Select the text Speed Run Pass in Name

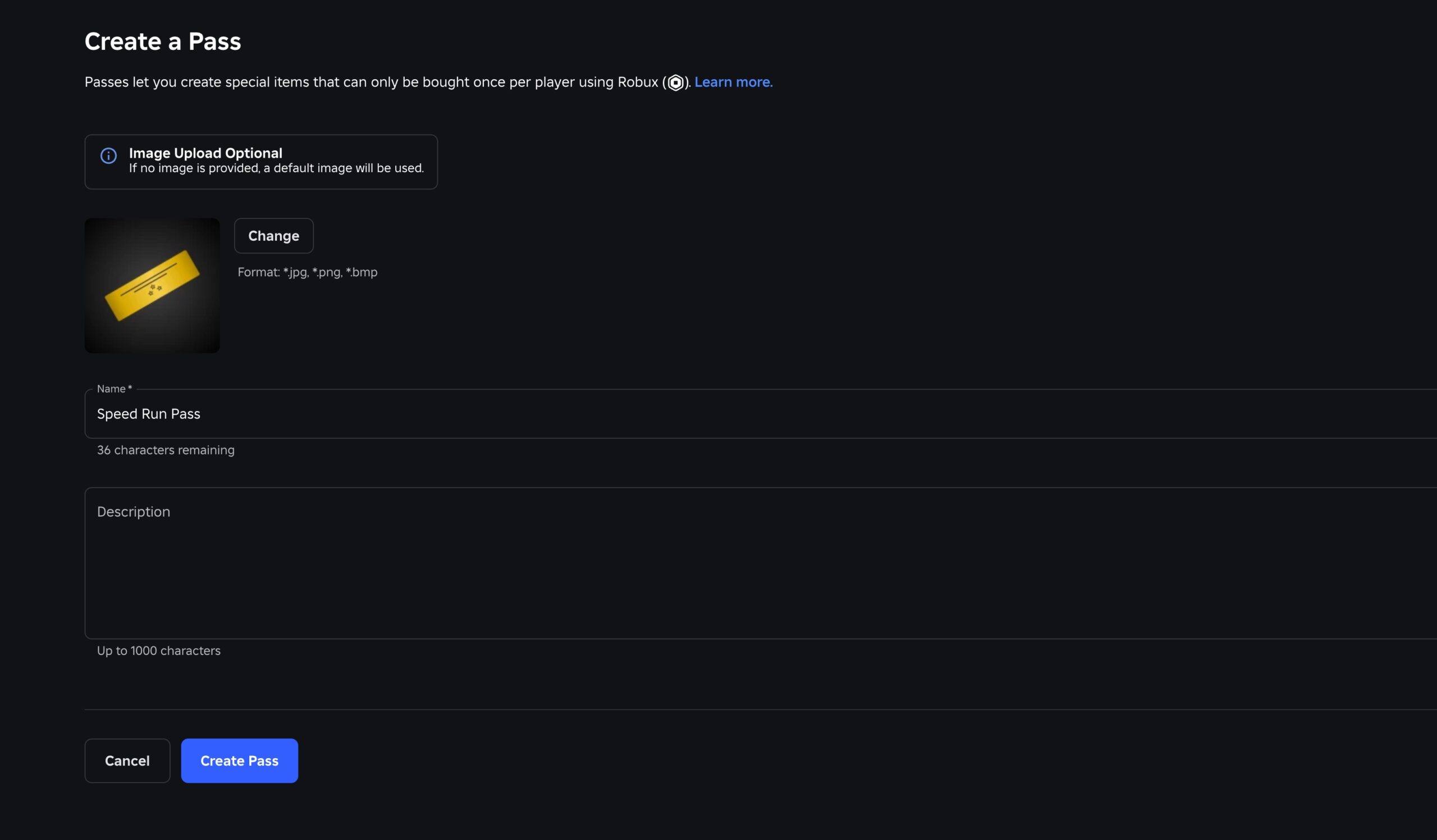point(148,414)
